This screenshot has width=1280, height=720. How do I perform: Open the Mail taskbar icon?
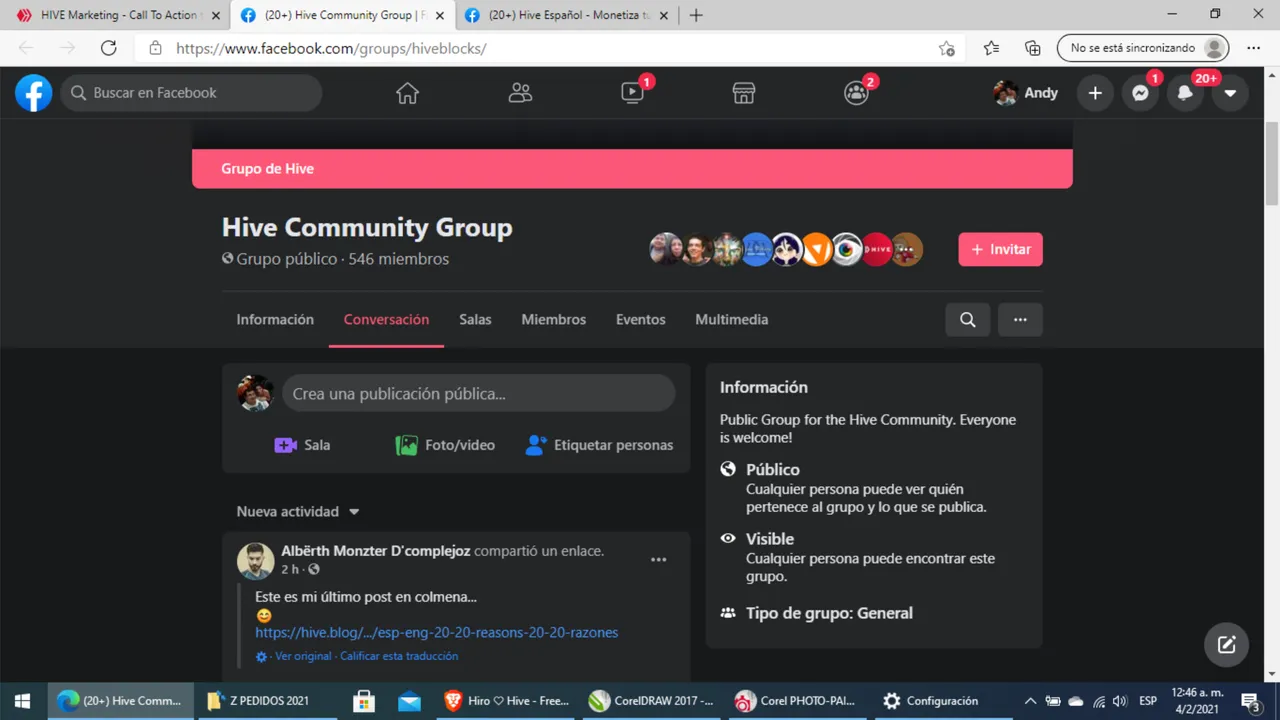coord(409,701)
